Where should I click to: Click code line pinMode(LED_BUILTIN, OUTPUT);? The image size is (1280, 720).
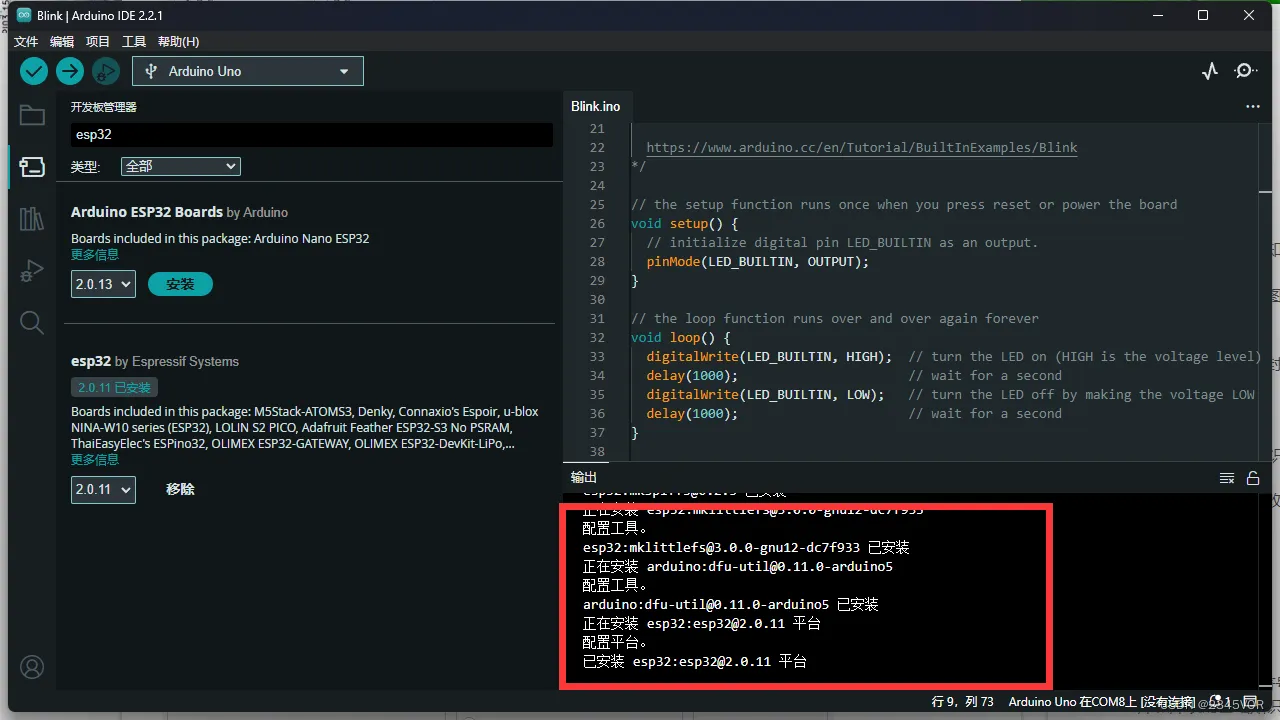coord(758,261)
